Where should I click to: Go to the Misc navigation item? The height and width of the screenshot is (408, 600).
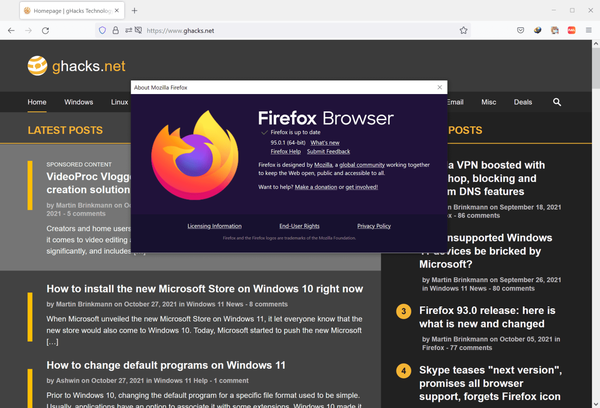(487, 102)
